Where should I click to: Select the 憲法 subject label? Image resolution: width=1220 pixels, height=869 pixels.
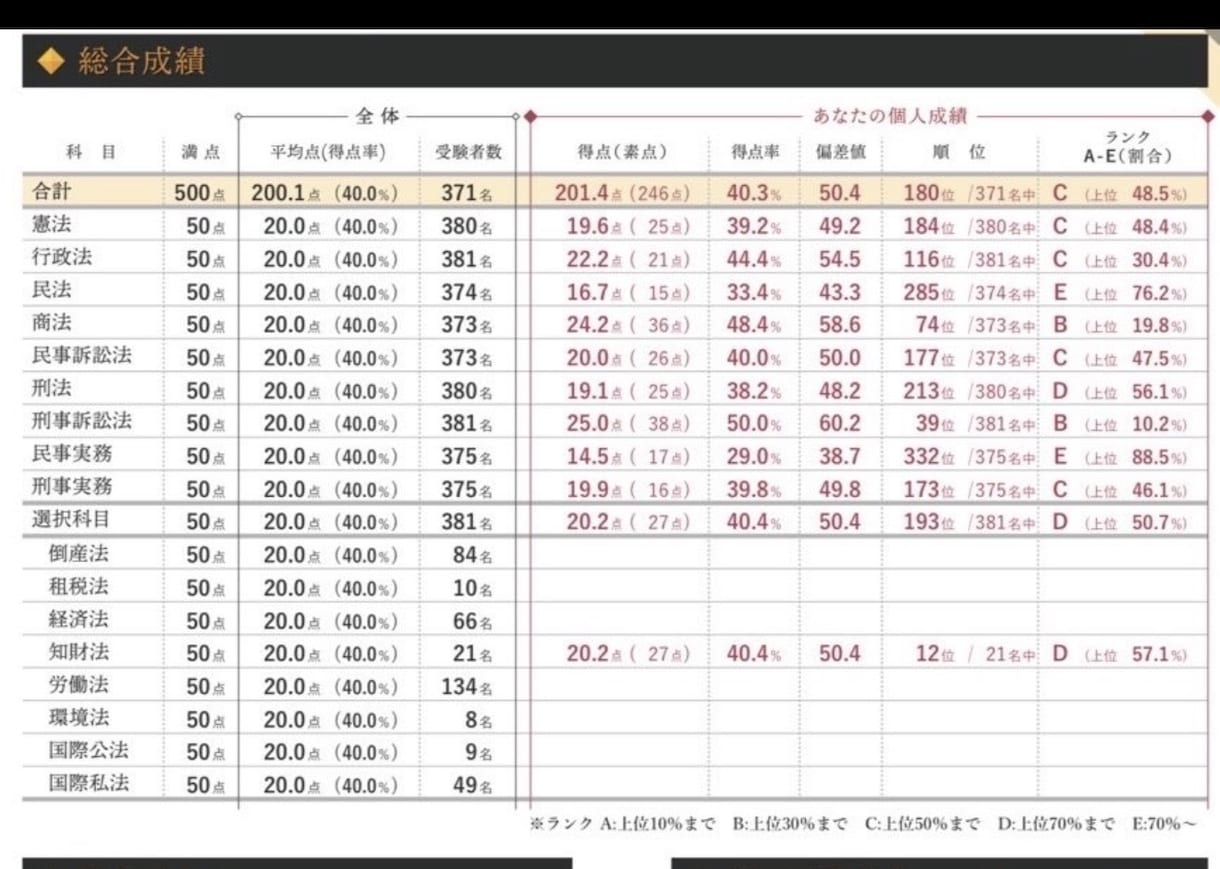click(52, 225)
